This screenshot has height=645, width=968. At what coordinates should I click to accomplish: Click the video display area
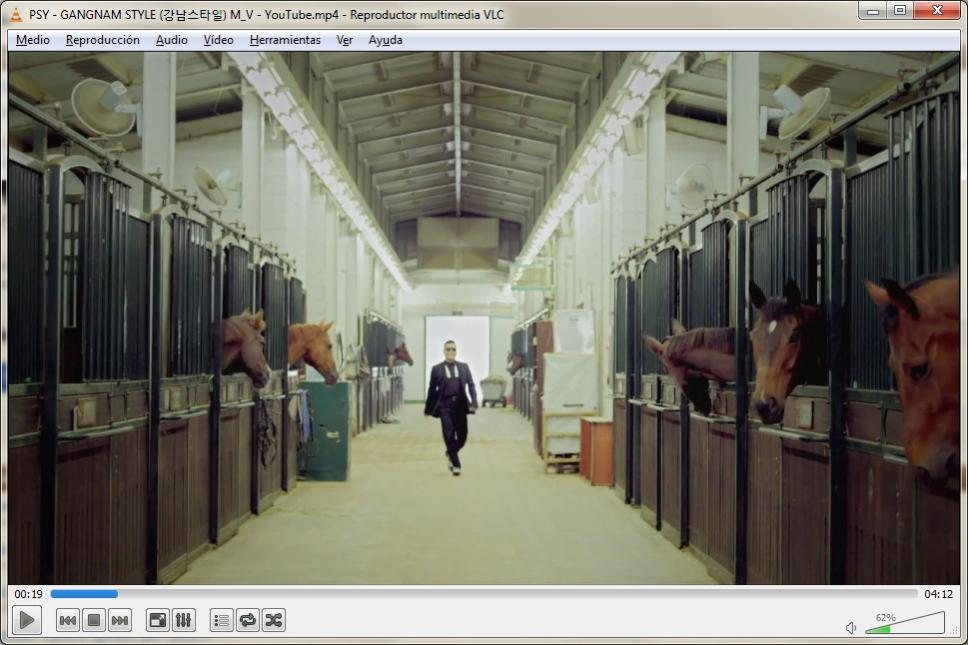[484, 318]
